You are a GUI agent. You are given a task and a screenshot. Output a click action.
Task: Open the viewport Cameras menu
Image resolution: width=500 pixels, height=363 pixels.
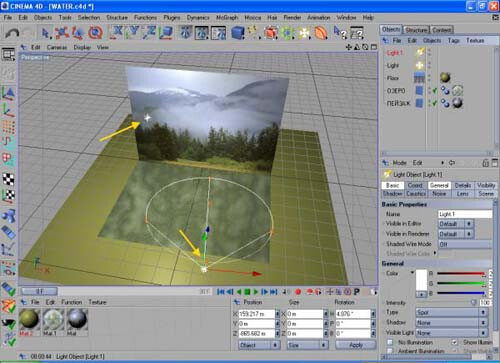click(x=57, y=47)
